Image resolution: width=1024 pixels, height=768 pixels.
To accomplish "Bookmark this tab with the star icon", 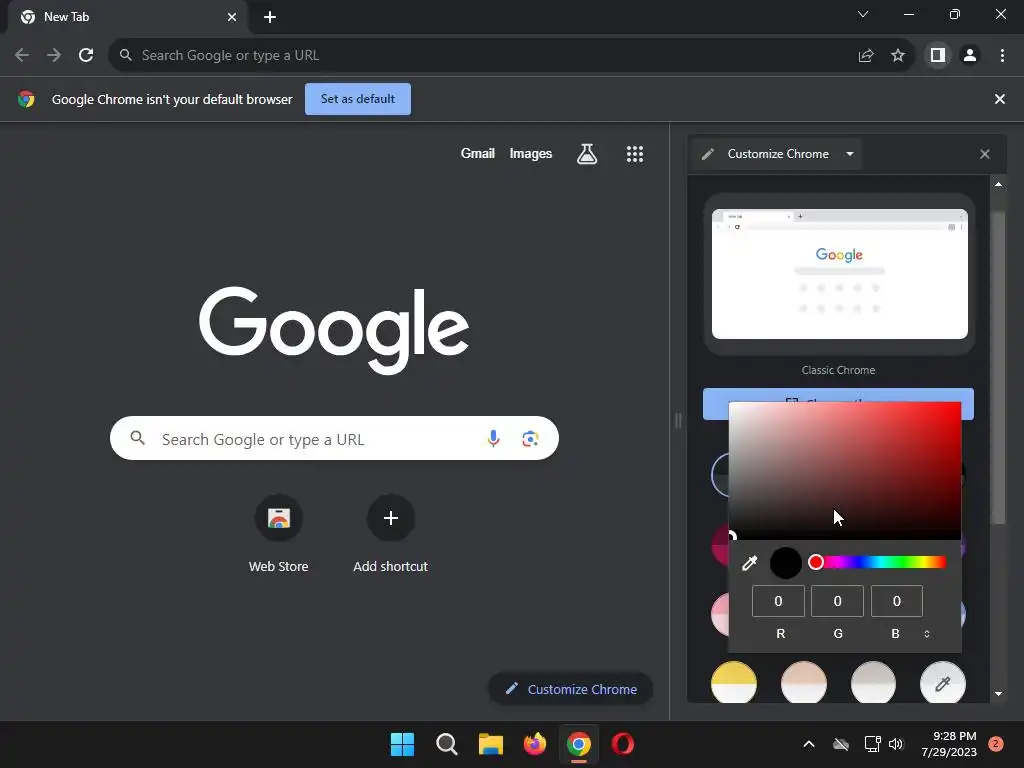I will (898, 56).
